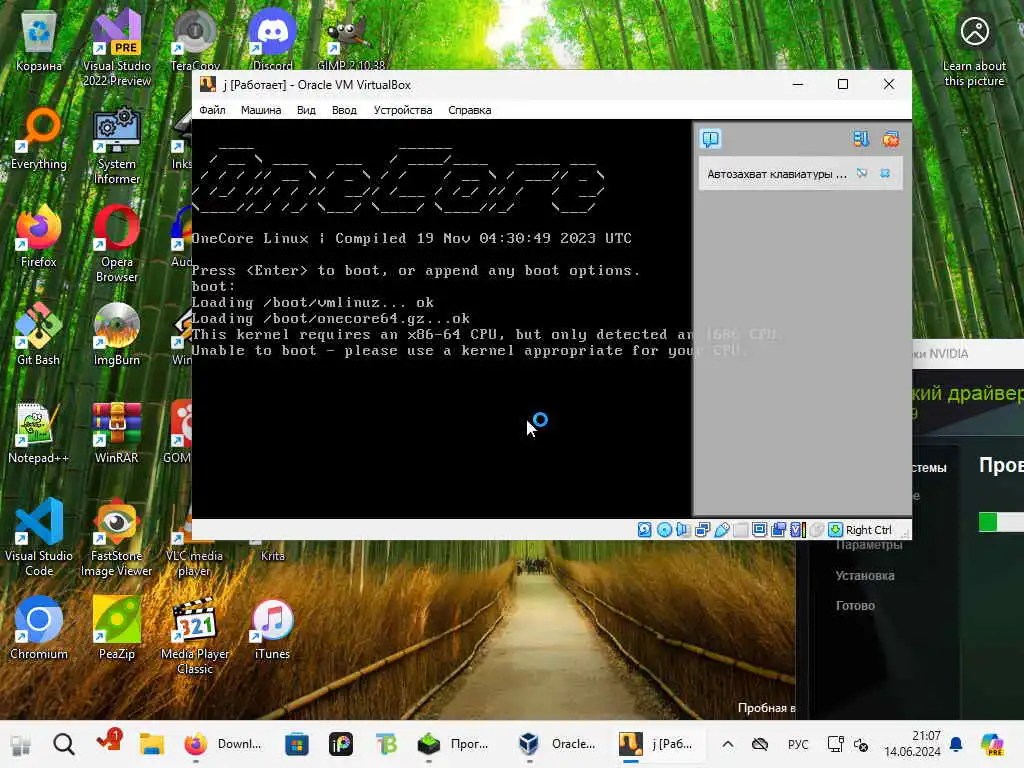Select the PeaZip desktop shortcut

click(x=116, y=628)
